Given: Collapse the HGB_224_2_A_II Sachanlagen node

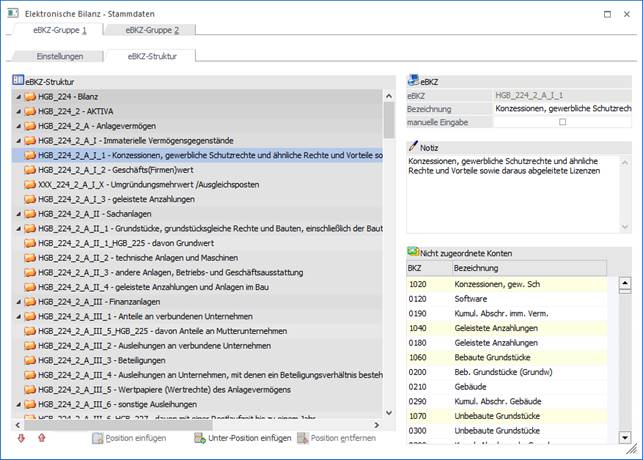Looking at the screenshot, I should [18, 214].
